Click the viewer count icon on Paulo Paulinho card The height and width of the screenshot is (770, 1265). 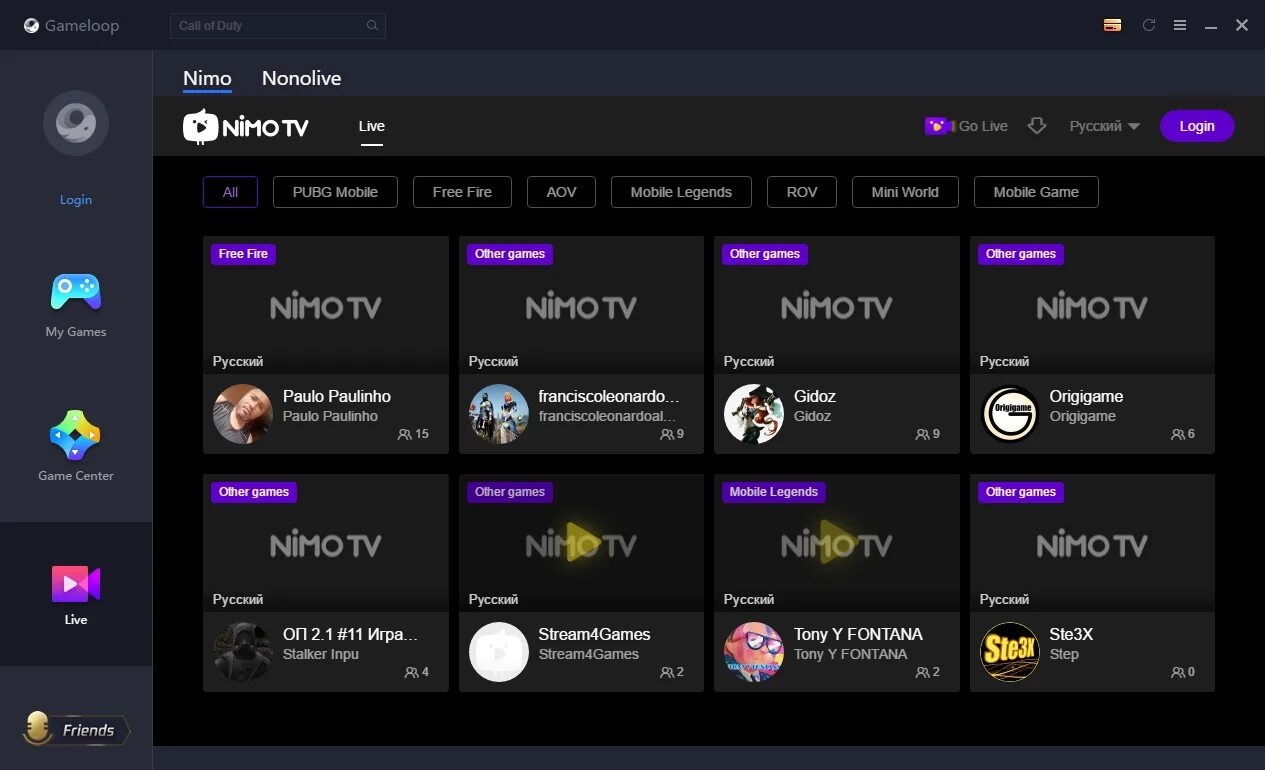tap(404, 435)
